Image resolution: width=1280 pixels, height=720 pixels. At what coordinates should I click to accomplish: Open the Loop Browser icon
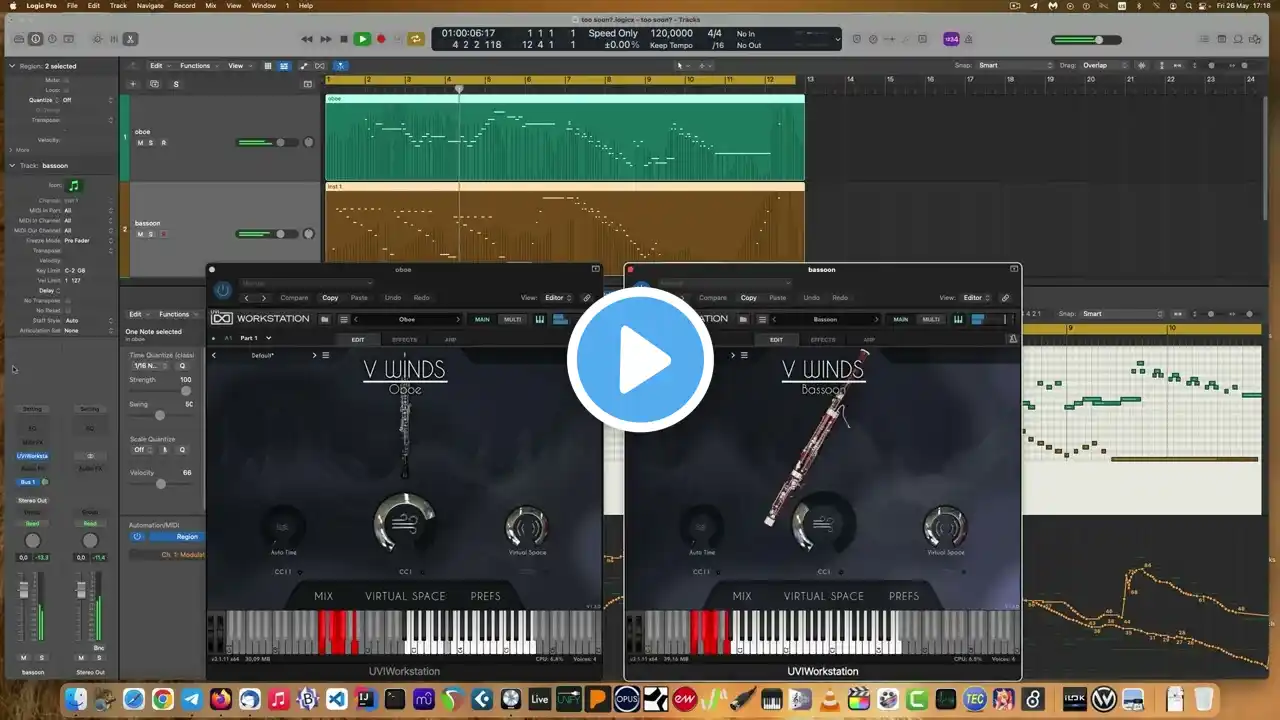click(1237, 39)
